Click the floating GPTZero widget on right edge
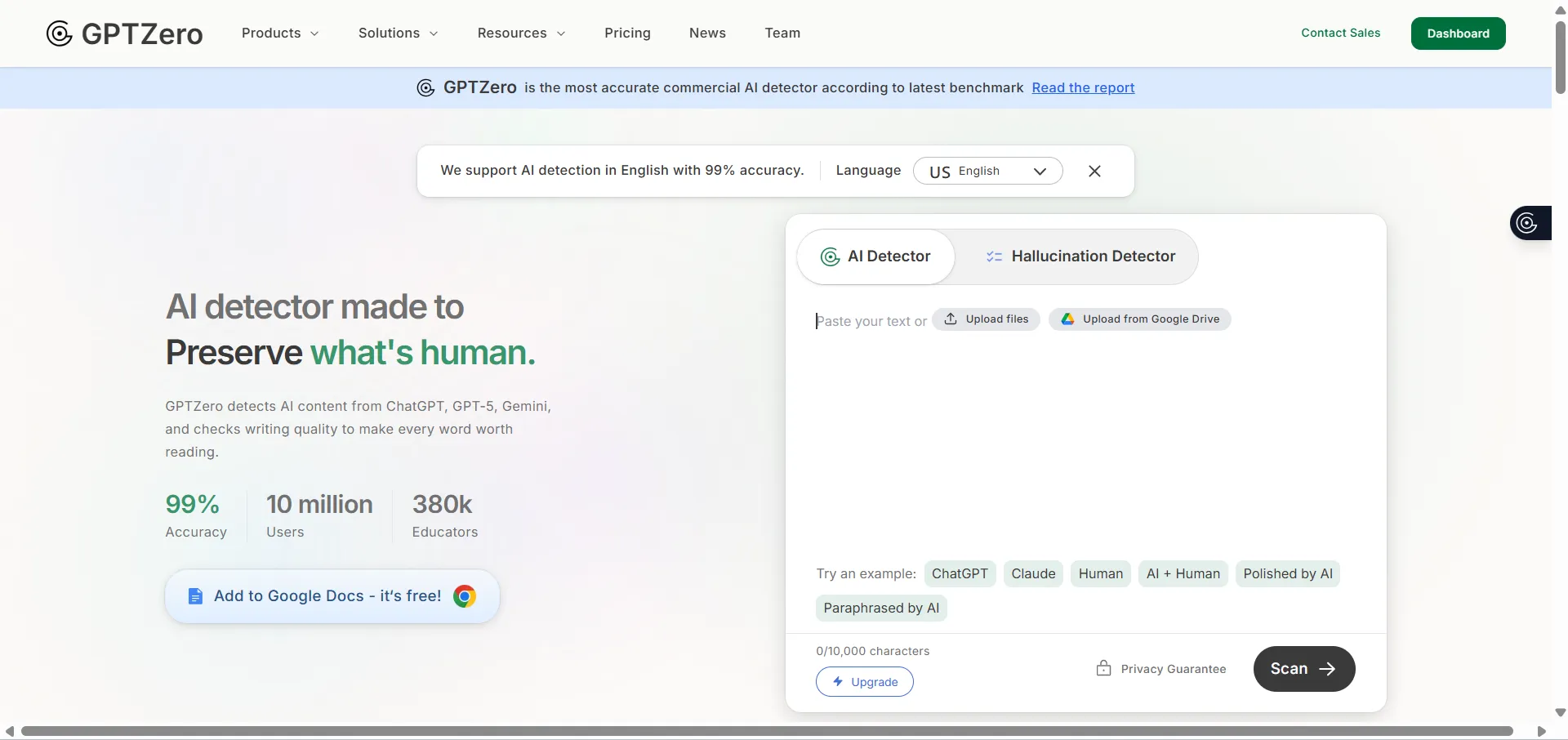Image resolution: width=1568 pixels, height=740 pixels. pyautogui.click(x=1529, y=223)
